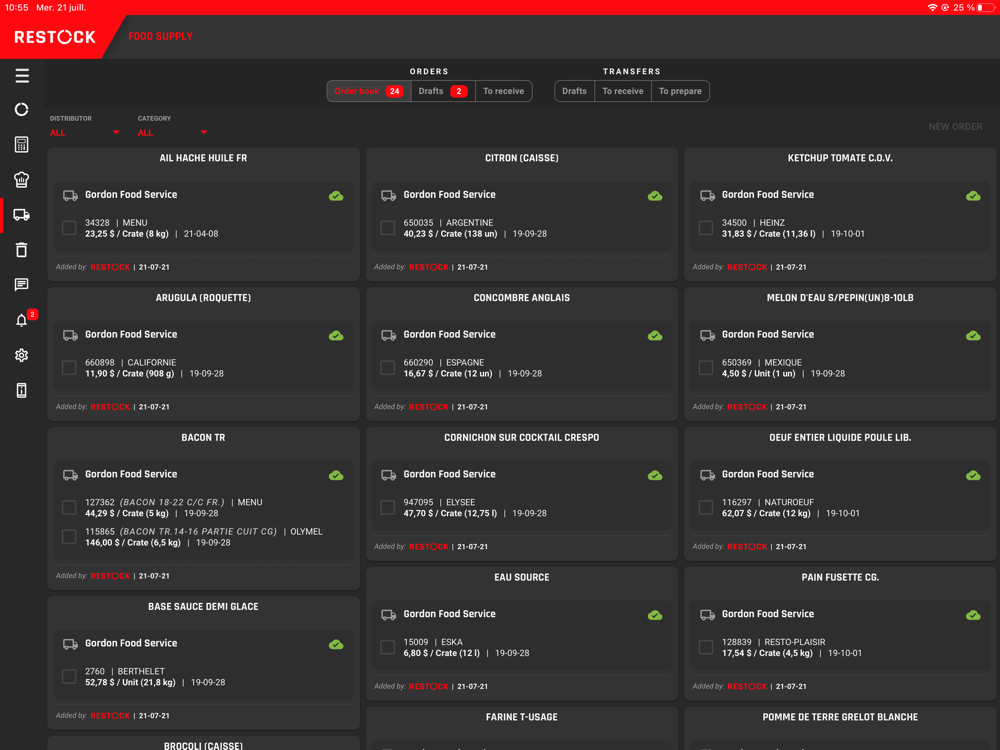1000x750 pixels.
Task: Switch to Transfers To receive tab
Action: 622,91
